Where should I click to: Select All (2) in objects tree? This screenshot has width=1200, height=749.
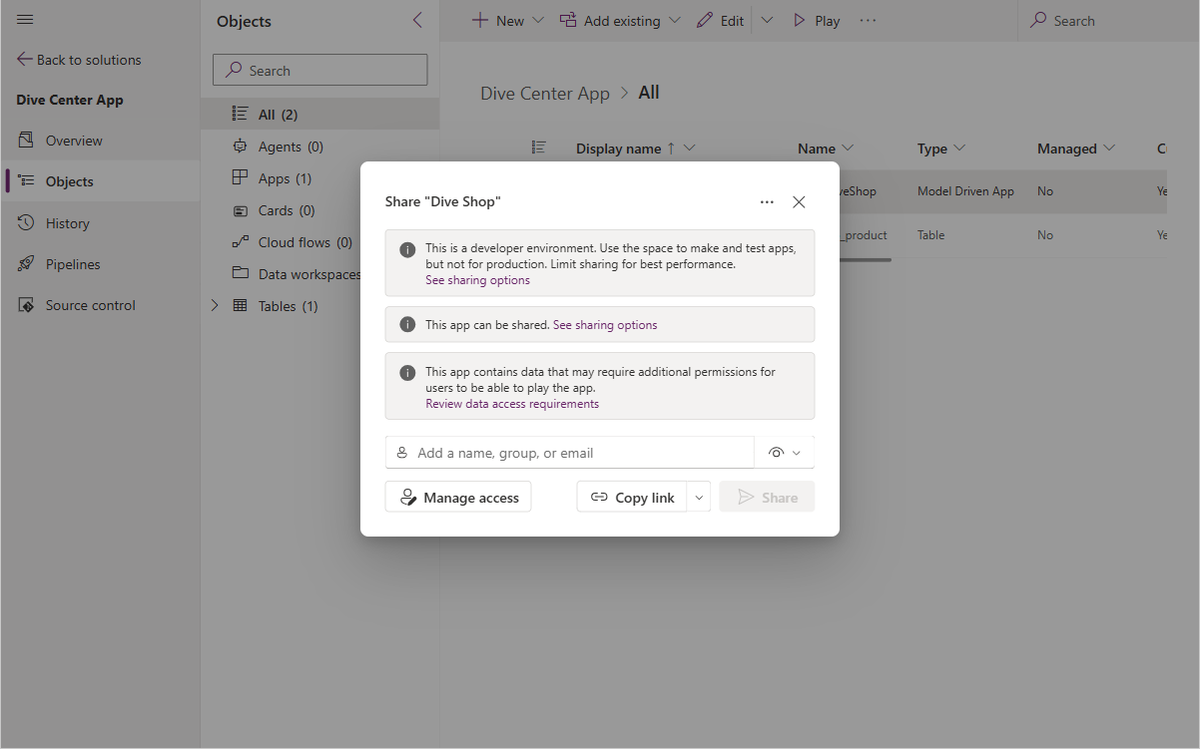320,114
